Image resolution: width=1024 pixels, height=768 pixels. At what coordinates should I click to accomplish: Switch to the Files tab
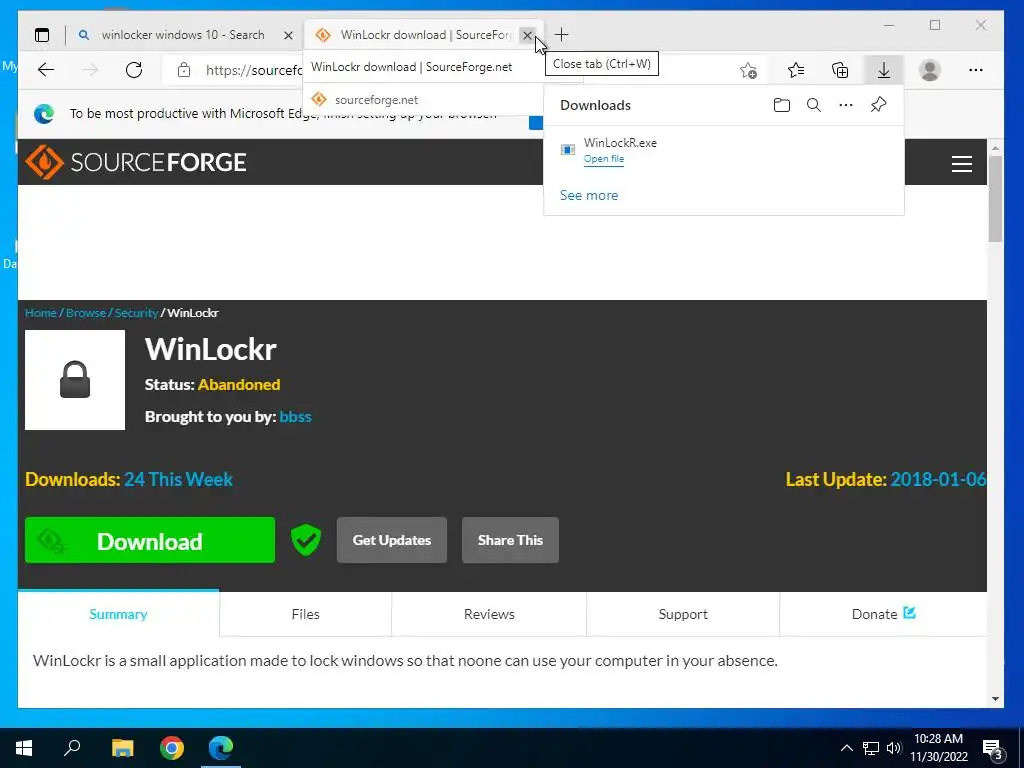tap(306, 614)
